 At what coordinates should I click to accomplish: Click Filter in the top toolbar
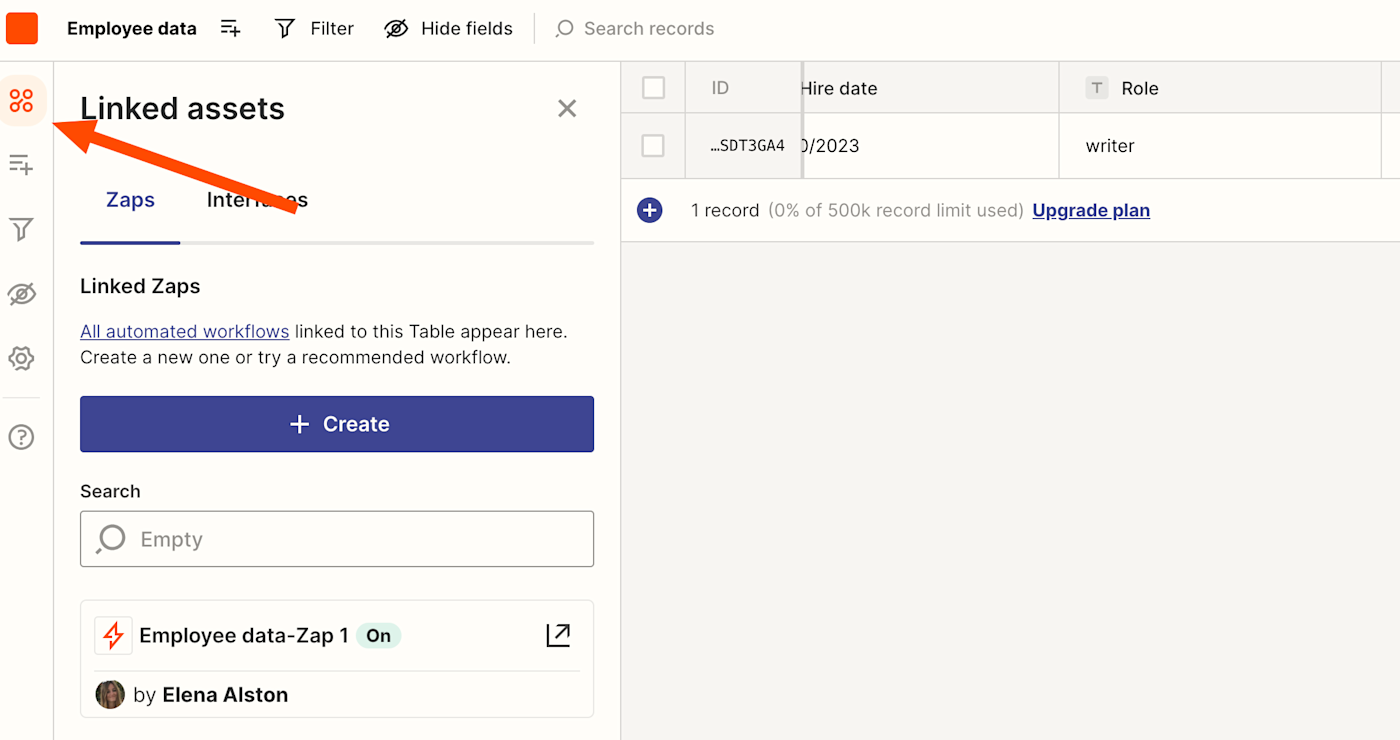click(314, 28)
